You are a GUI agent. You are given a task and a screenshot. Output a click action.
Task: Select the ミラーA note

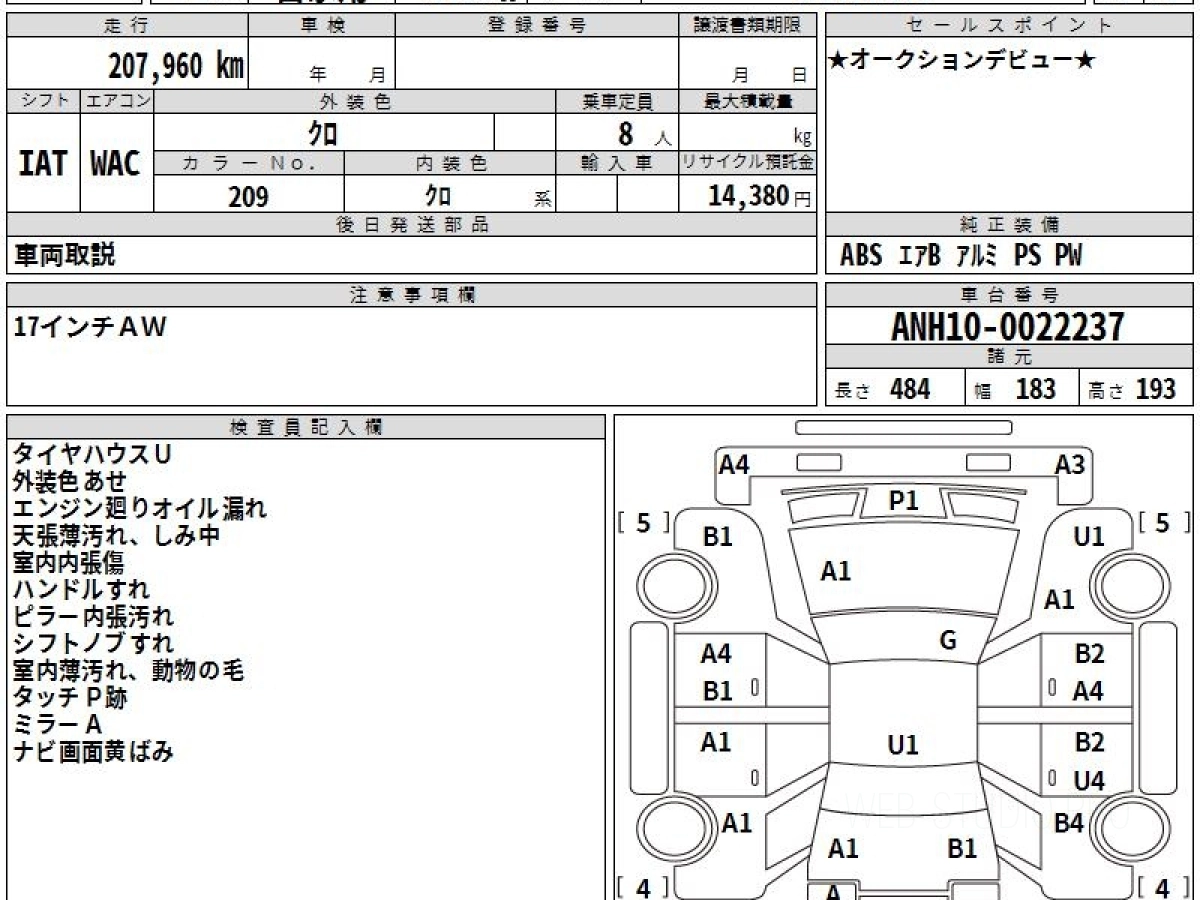(x=58, y=725)
